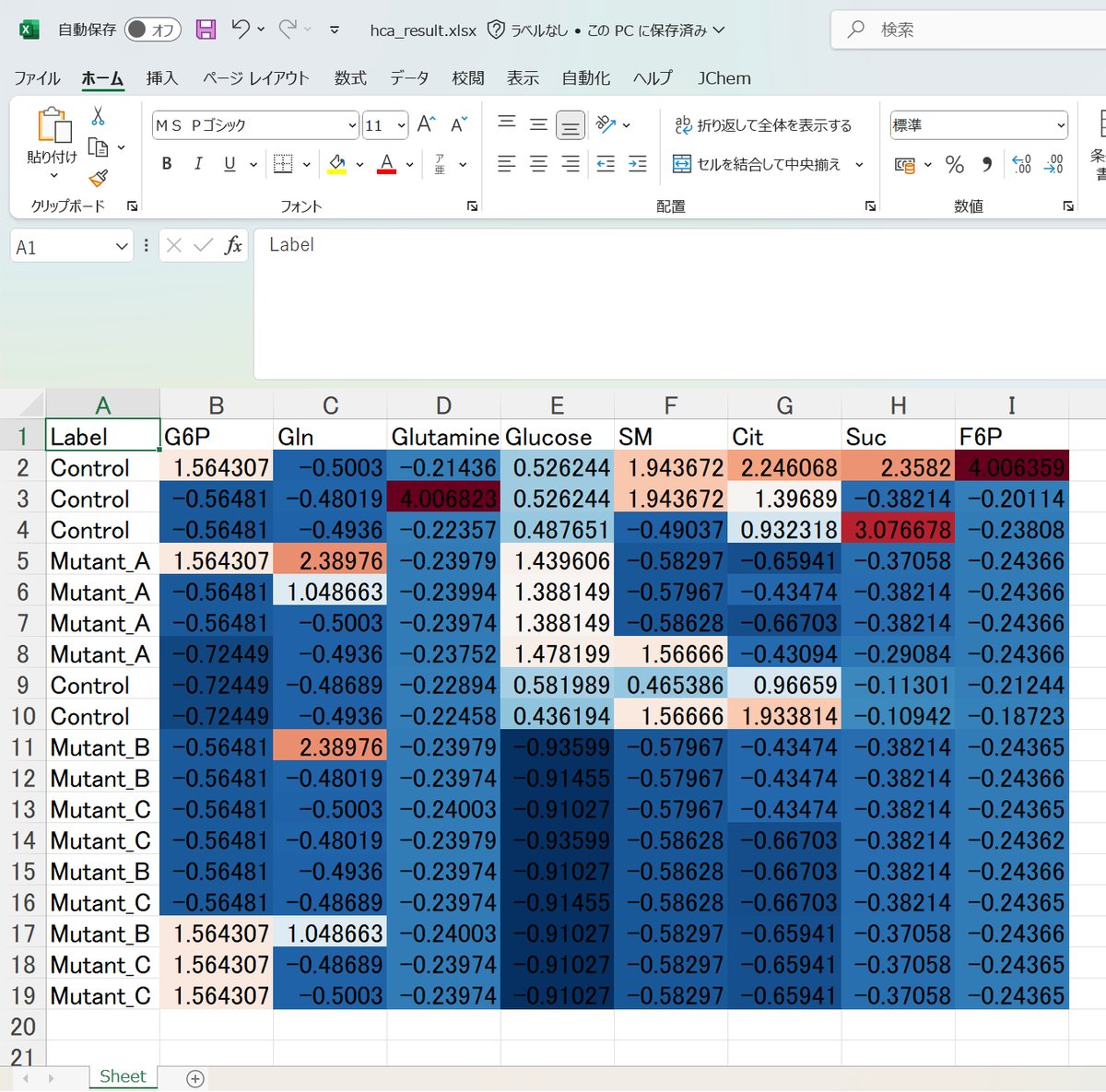Switch to the JChem ribbon tab
This screenshot has height=1092, width=1106.
point(724,78)
